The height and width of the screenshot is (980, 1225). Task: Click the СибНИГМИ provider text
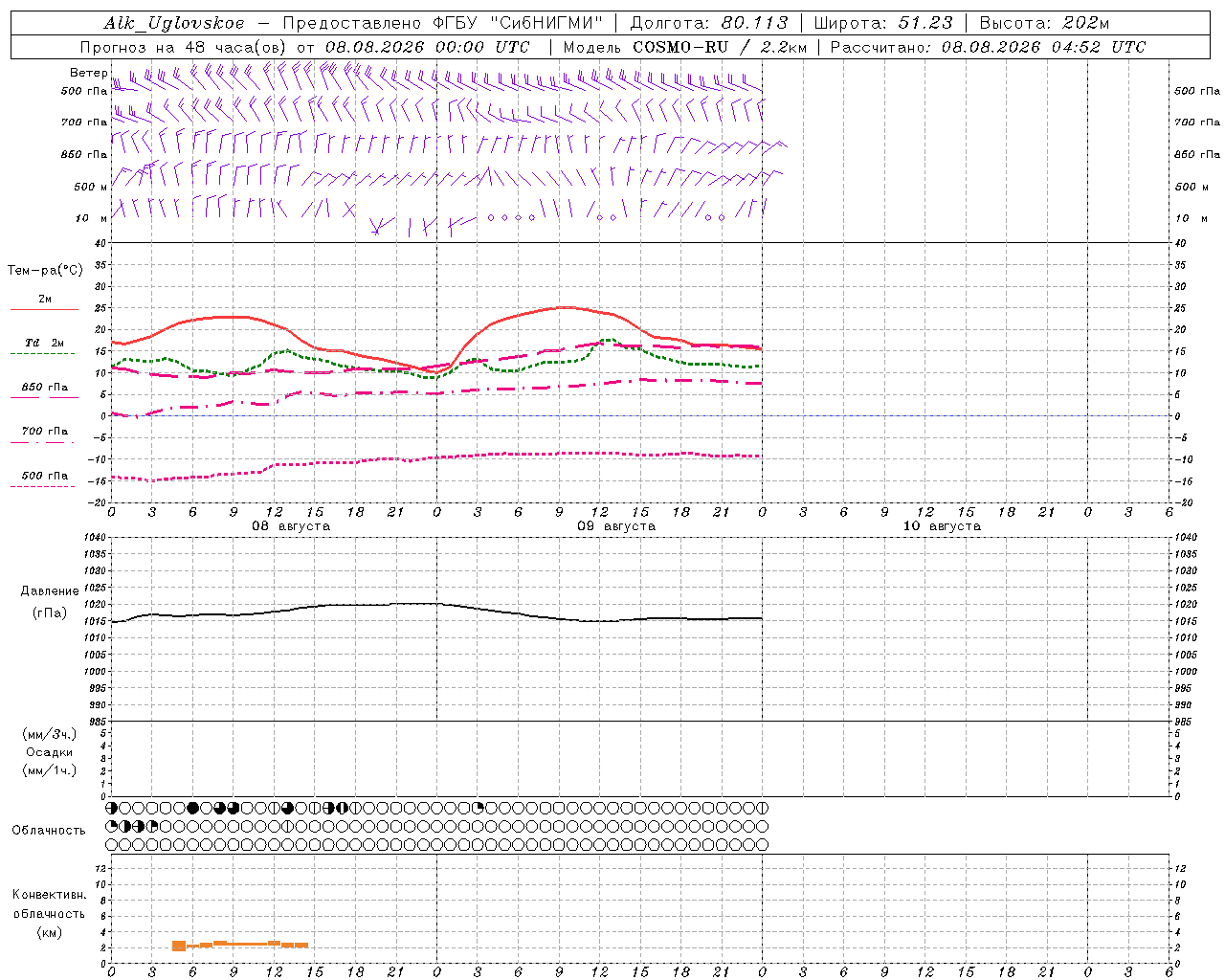pos(552,23)
